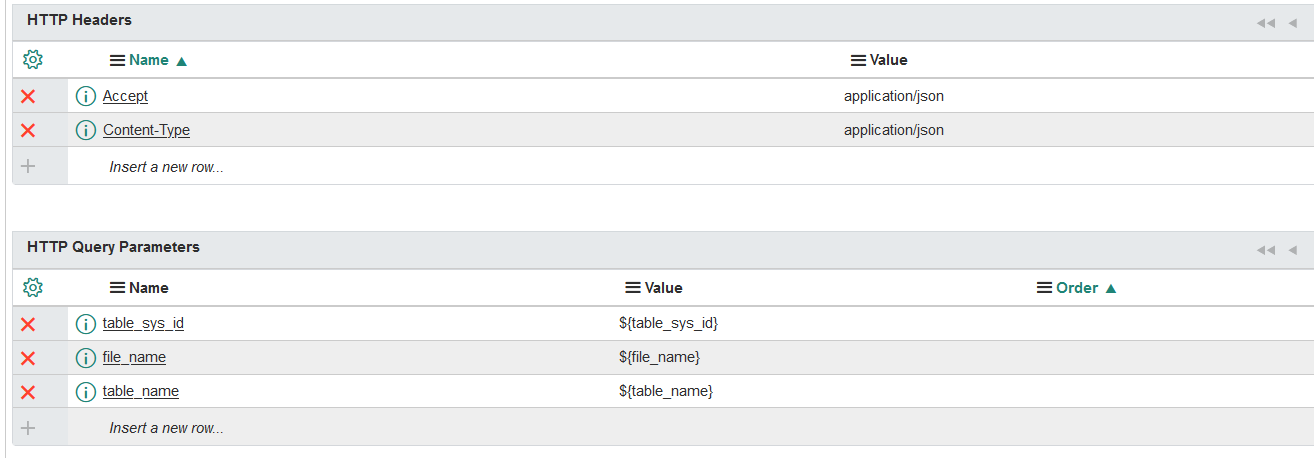1314x458 pixels.
Task: Open the Order column menu in Query Parameters
Action: click(1045, 288)
